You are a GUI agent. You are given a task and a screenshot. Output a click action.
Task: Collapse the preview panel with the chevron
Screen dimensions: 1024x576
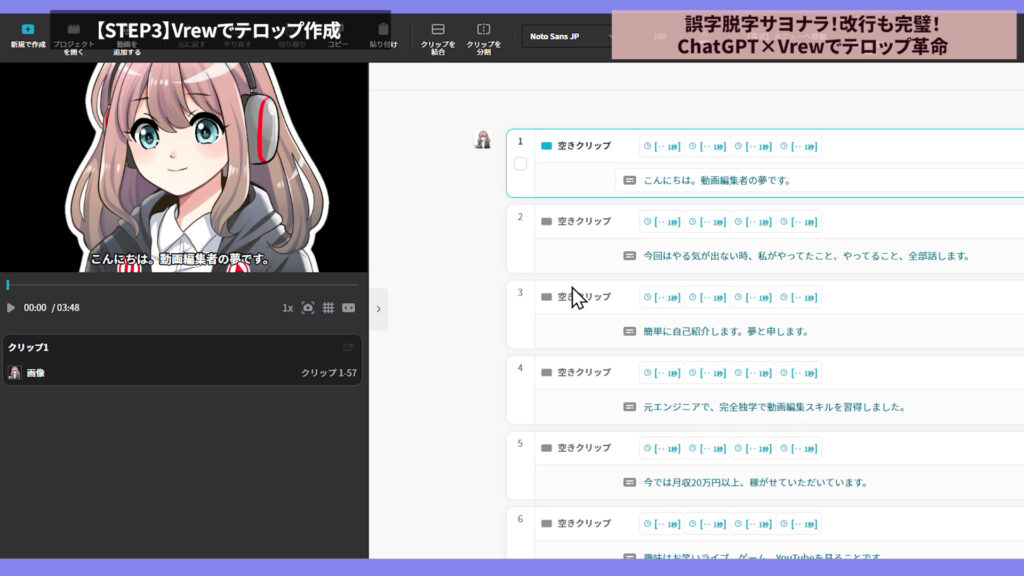[379, 309]
